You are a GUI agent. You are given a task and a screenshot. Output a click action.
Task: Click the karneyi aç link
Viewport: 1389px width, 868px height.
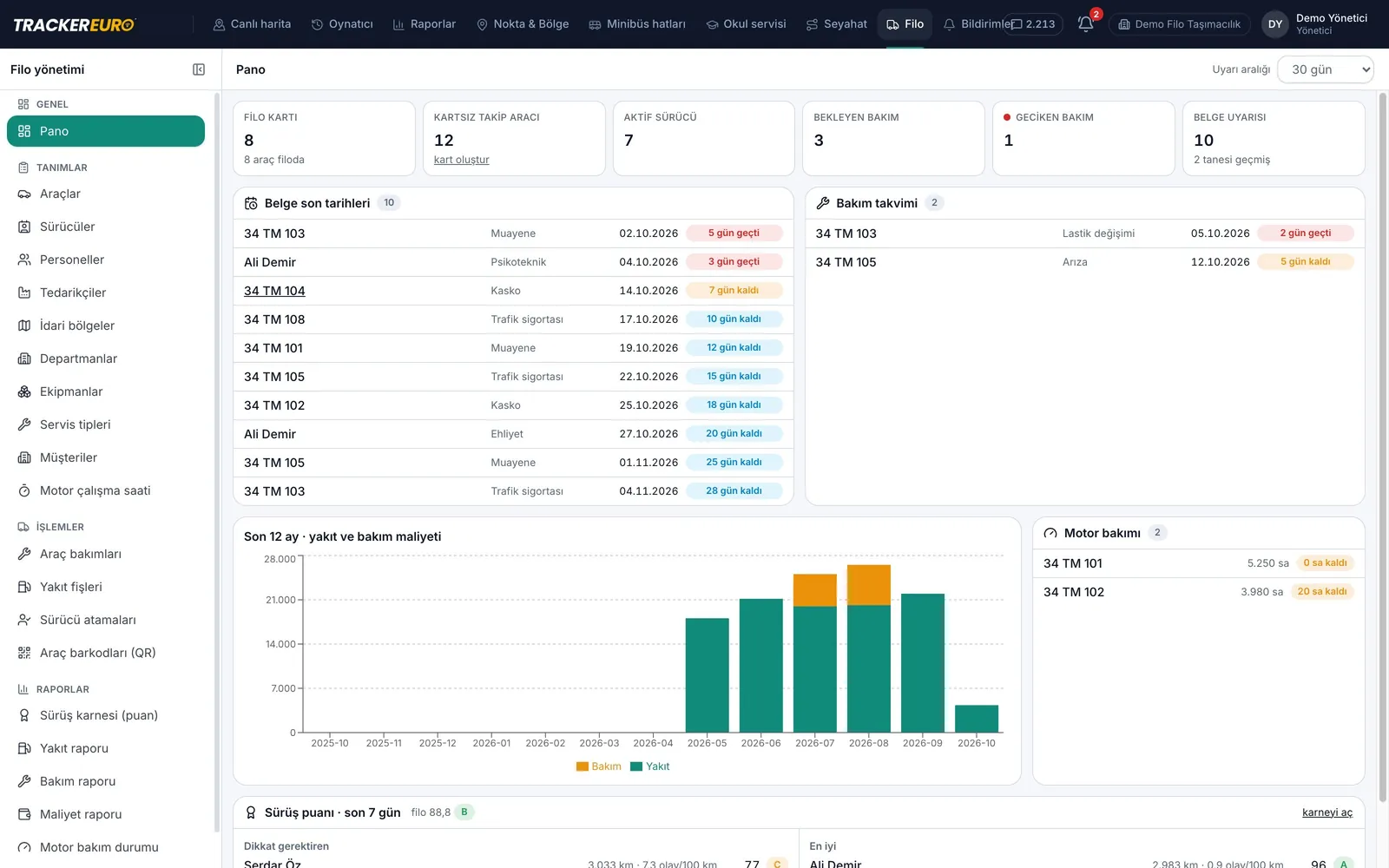pyautogui.click(x=1327, y=812)
